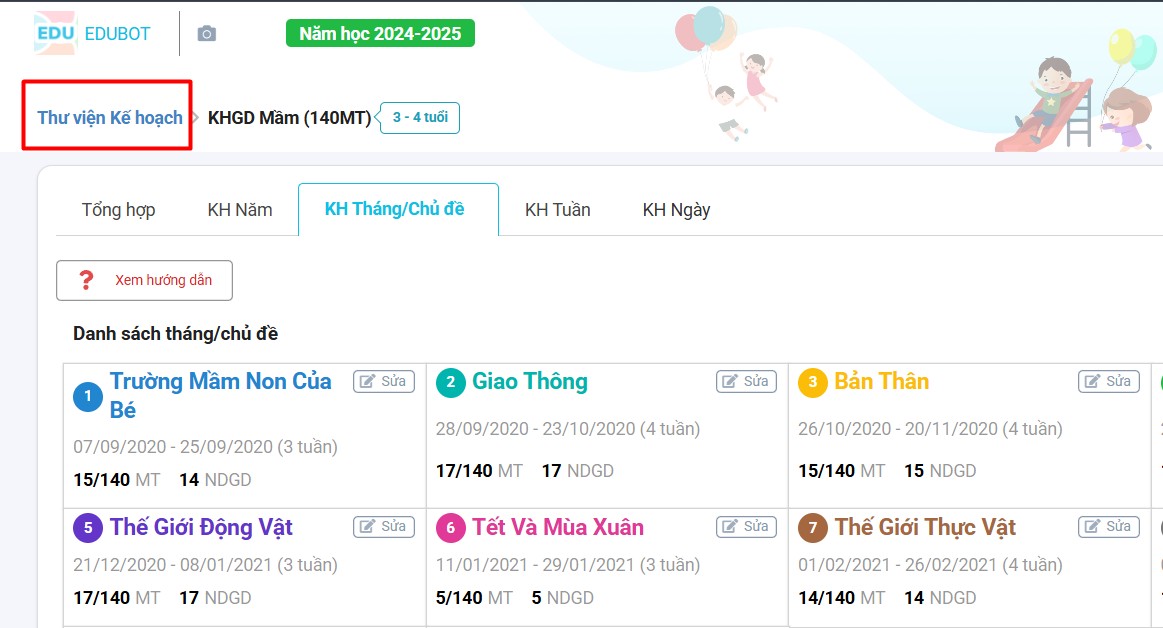This screenshot has height=628, width=1163.
Task: Switch to the KH Tuần tab
Action: coord(558,210)
